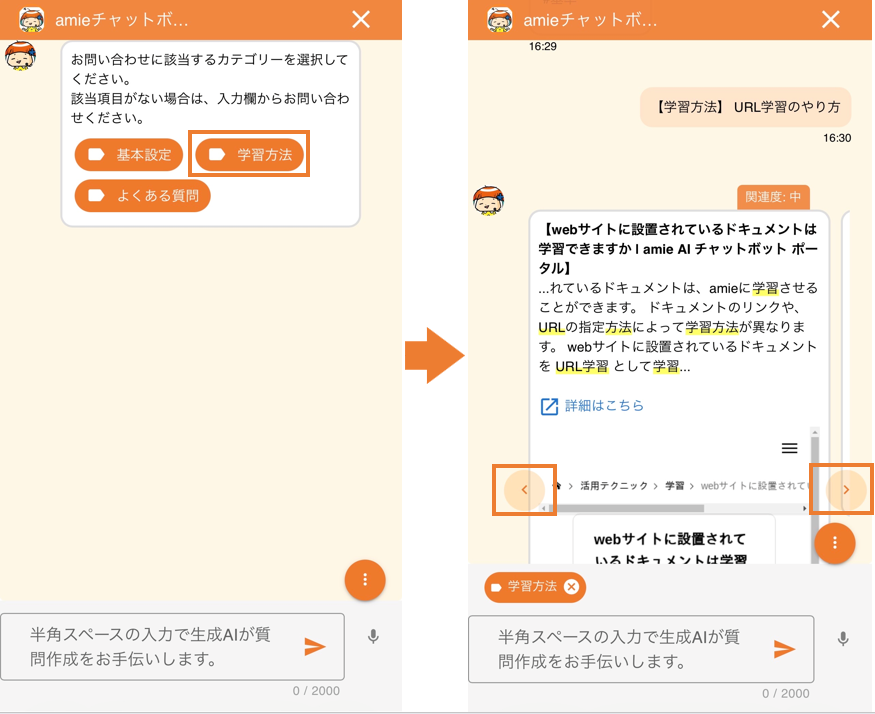Show previous result card with left chevron
Screen dimensions: 875x714
tap(524, 490)
